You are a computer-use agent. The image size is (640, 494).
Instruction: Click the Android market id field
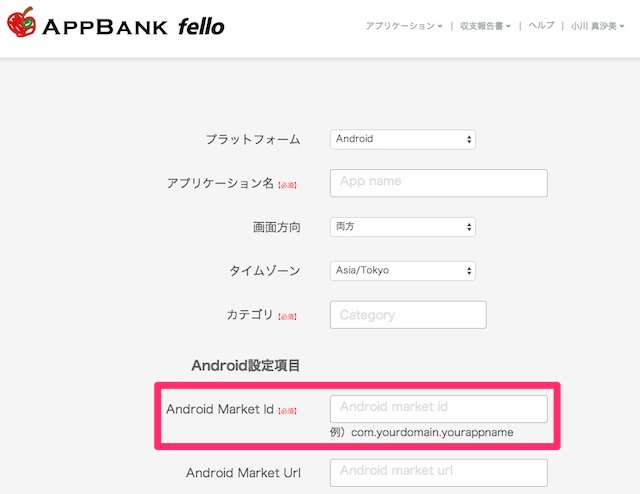coord(438,409)
